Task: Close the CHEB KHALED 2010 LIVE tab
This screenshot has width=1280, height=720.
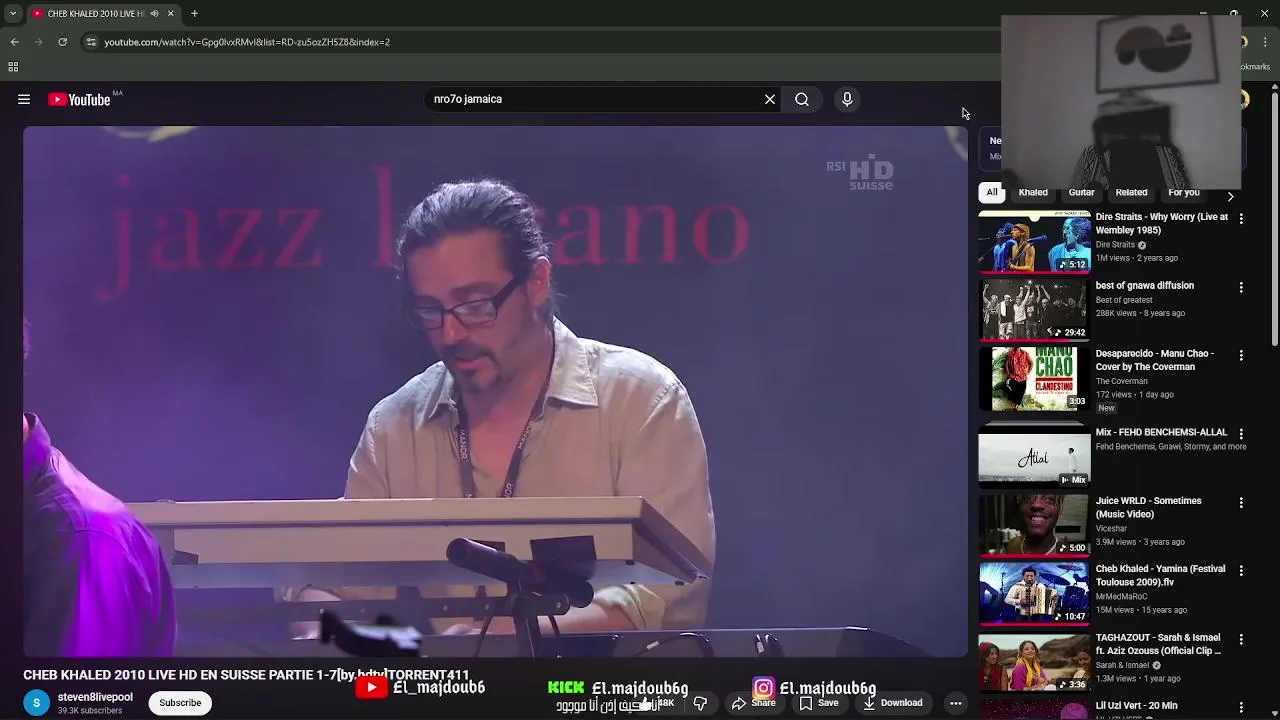Action: (x=170, y=14)
